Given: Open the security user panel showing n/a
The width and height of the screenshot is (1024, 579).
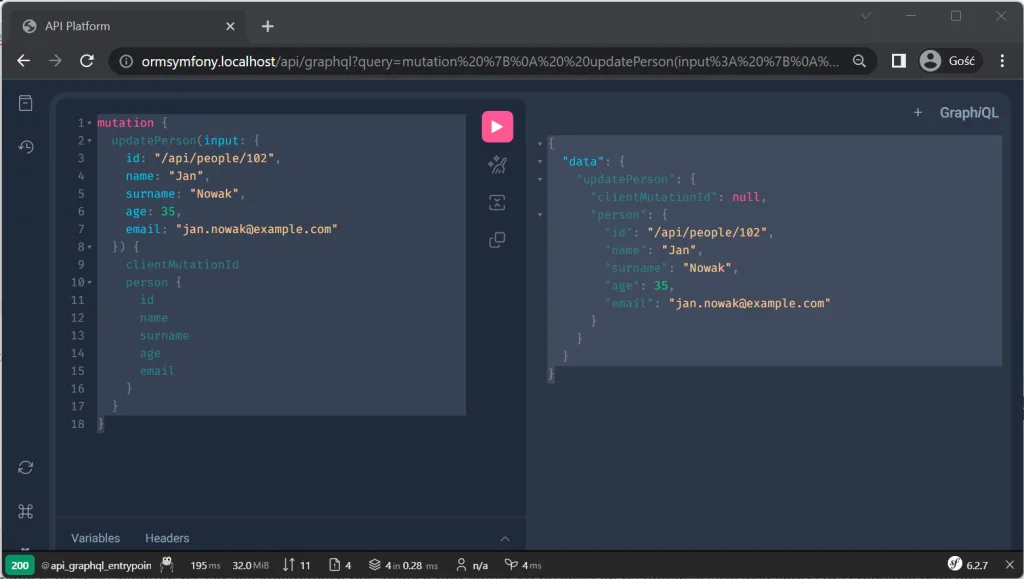Looking at the screenshot, I should [472, 565].
